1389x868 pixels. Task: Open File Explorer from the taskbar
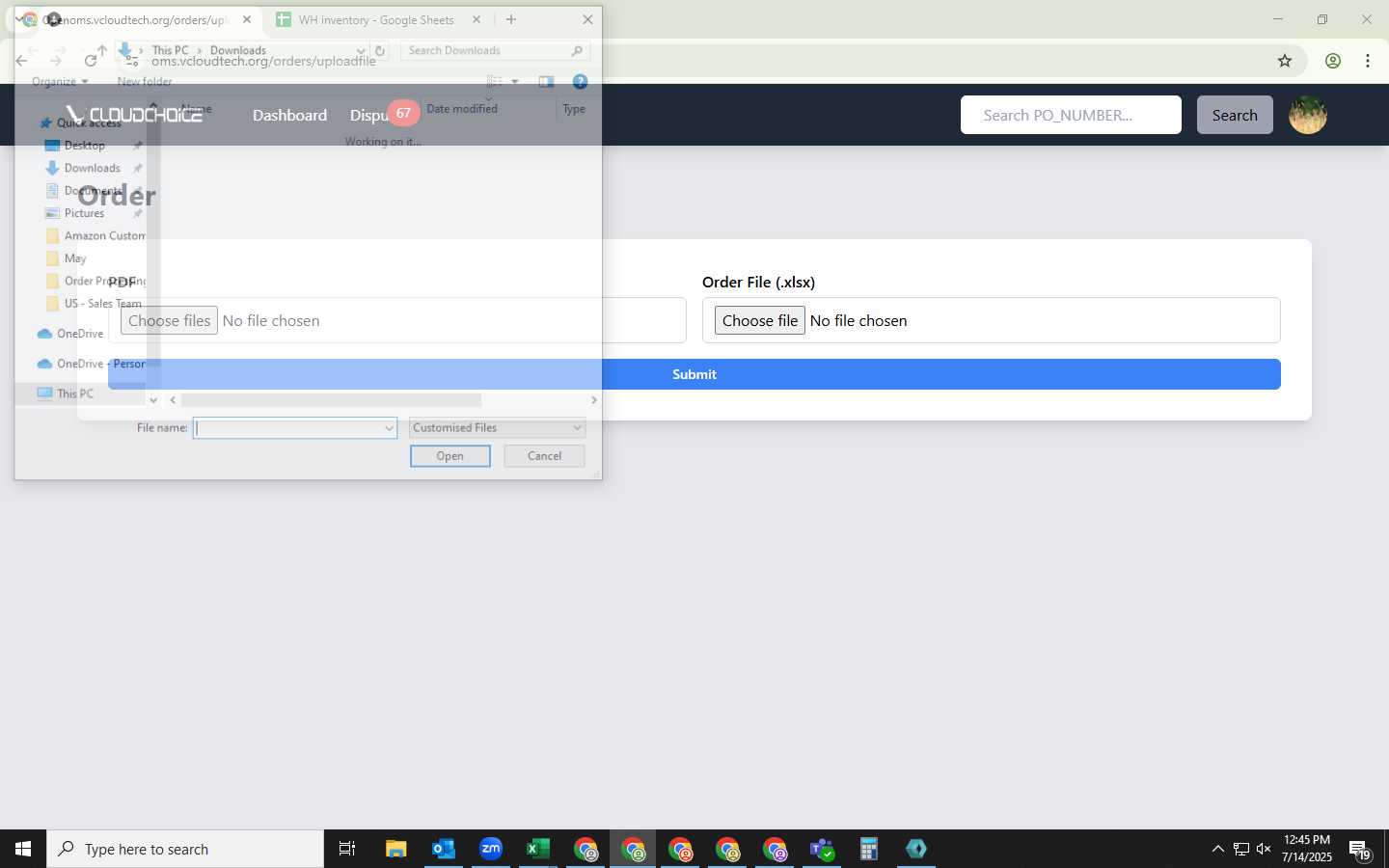coord(396,849)
